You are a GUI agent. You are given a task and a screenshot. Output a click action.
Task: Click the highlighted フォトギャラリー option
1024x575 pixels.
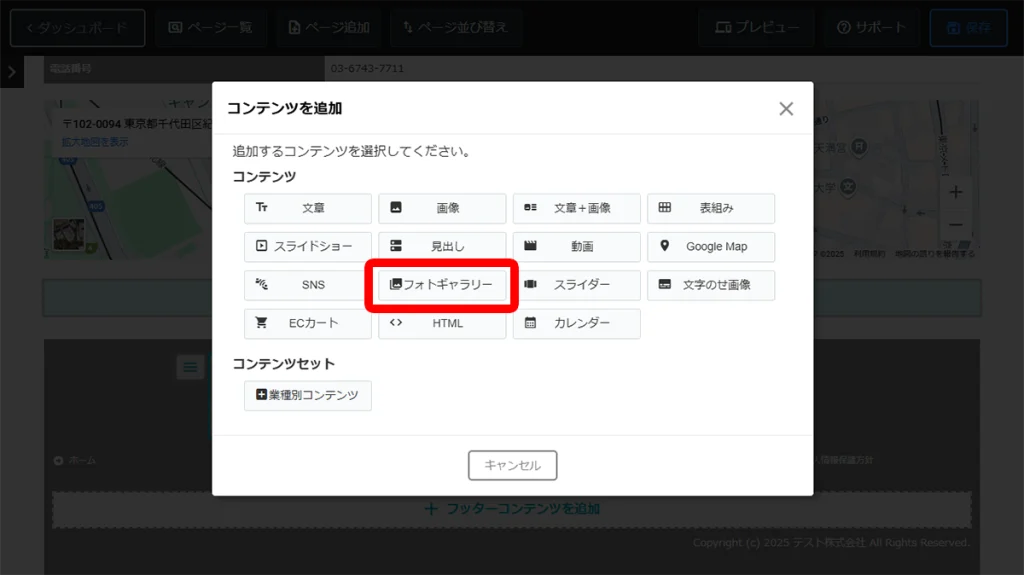[x=442, y=285]
